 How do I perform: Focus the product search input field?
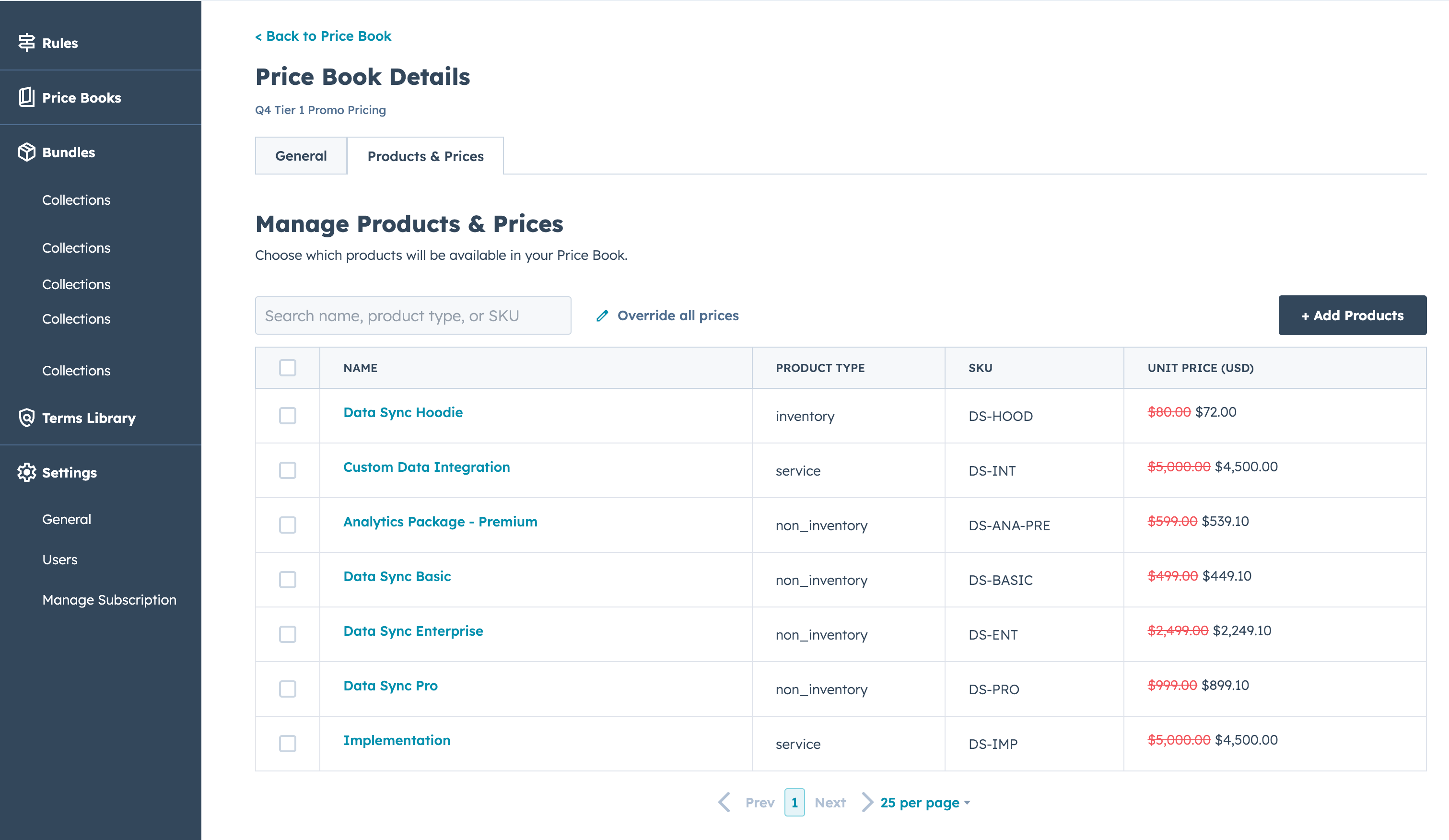pos(413,315)
